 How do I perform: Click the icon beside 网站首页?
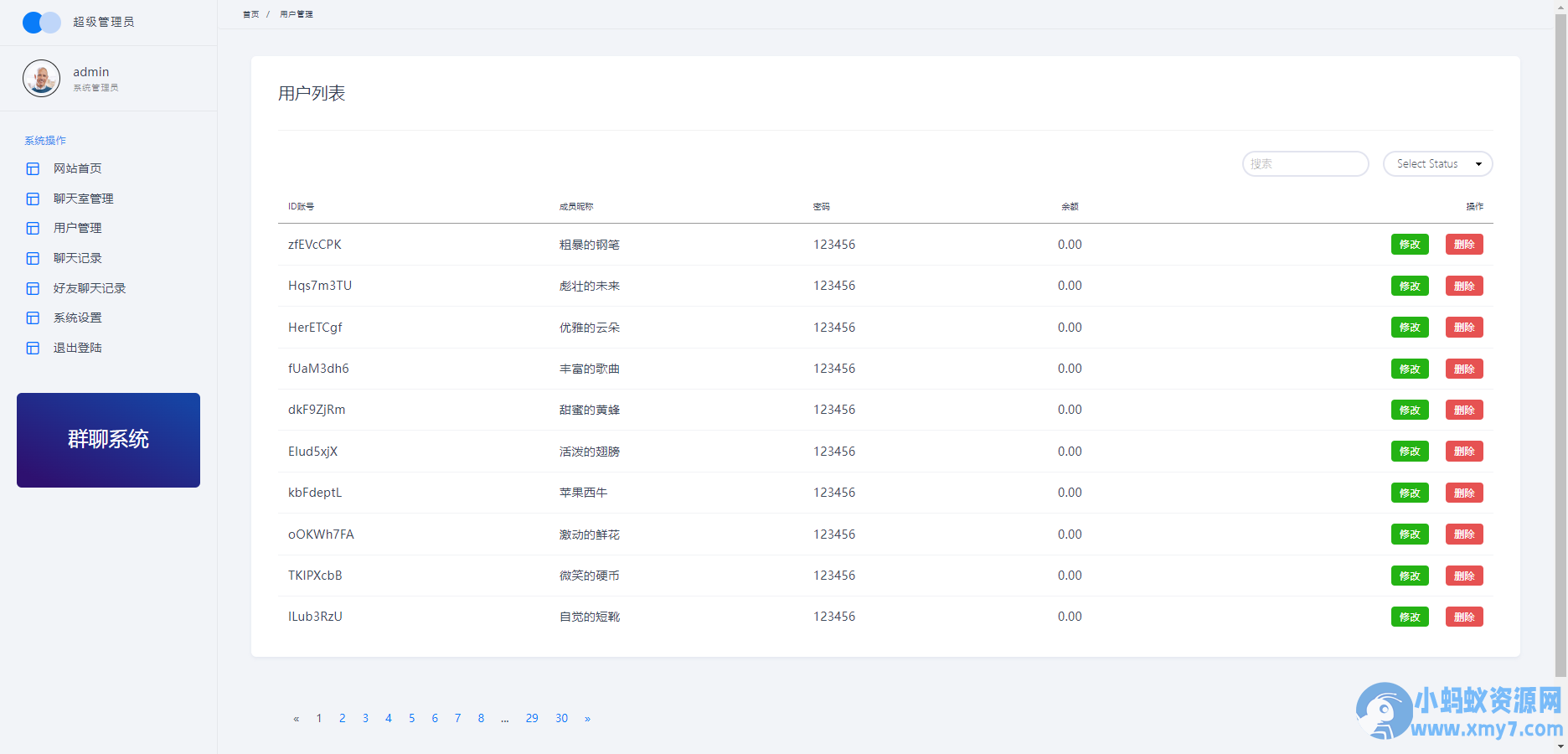coord(33,169)
